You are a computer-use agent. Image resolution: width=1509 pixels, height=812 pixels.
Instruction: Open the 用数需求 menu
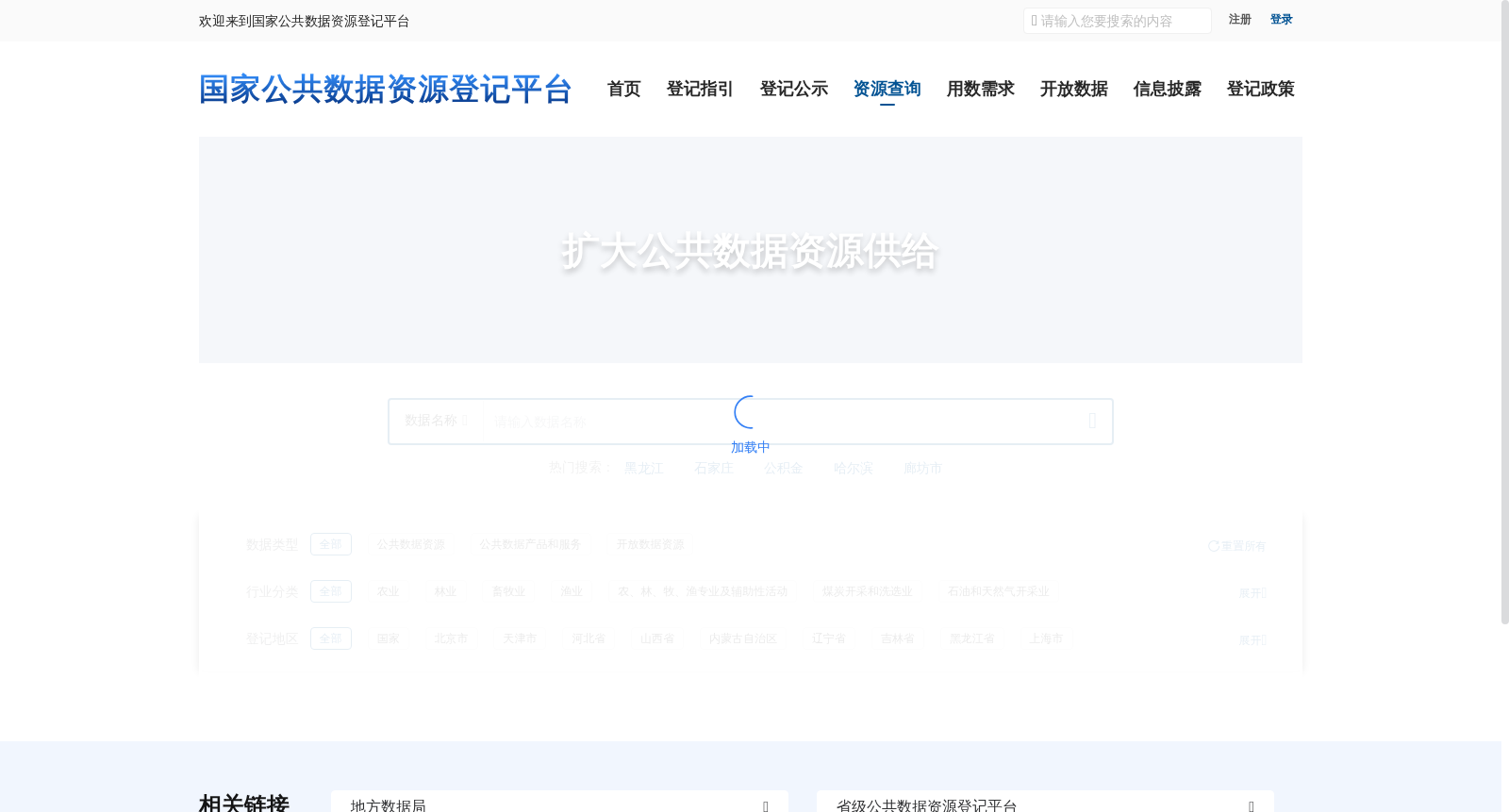pos(980,89)
